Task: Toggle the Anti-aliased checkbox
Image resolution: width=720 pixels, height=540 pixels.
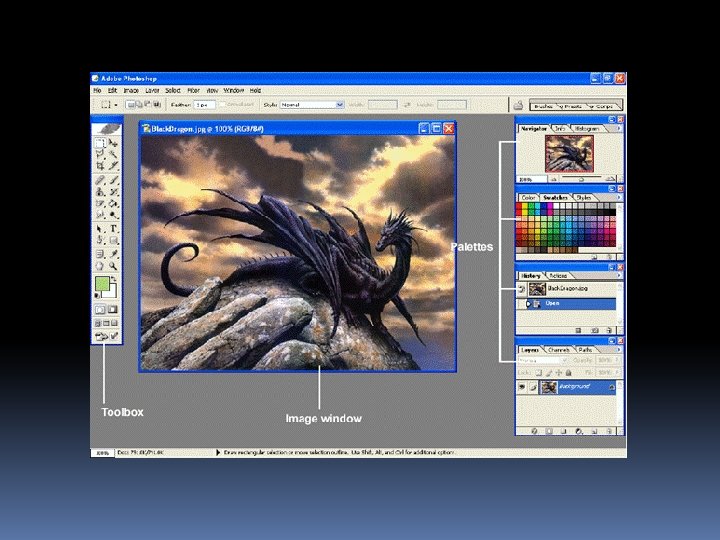Action: [223, 105]
